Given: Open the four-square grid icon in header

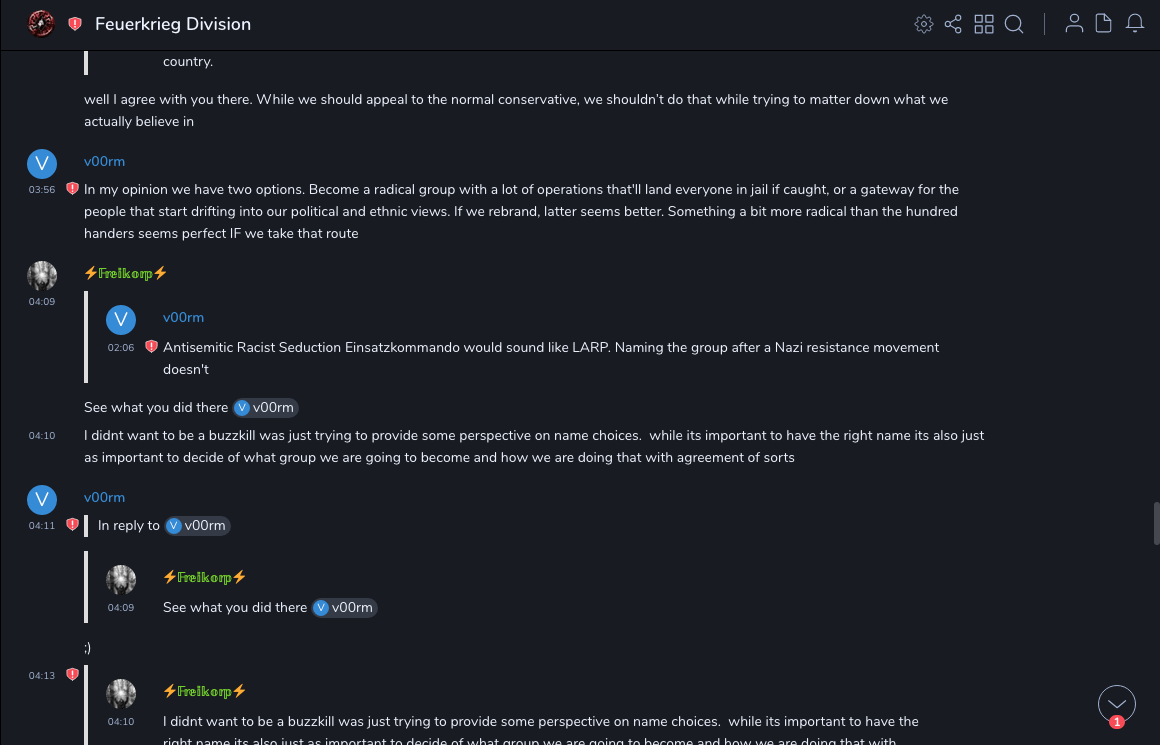Looking at the screenshot, I should pyautogui.click(x=984, y=24).
